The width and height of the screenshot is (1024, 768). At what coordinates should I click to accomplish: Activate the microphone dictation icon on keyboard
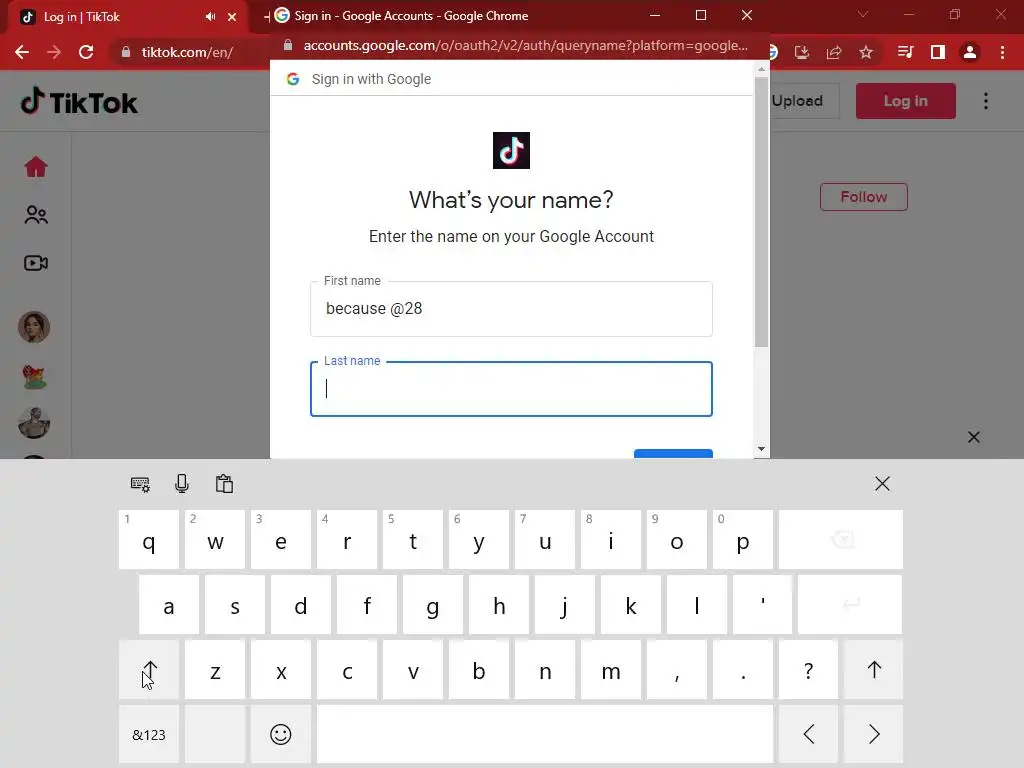click(x=182, y=484)
